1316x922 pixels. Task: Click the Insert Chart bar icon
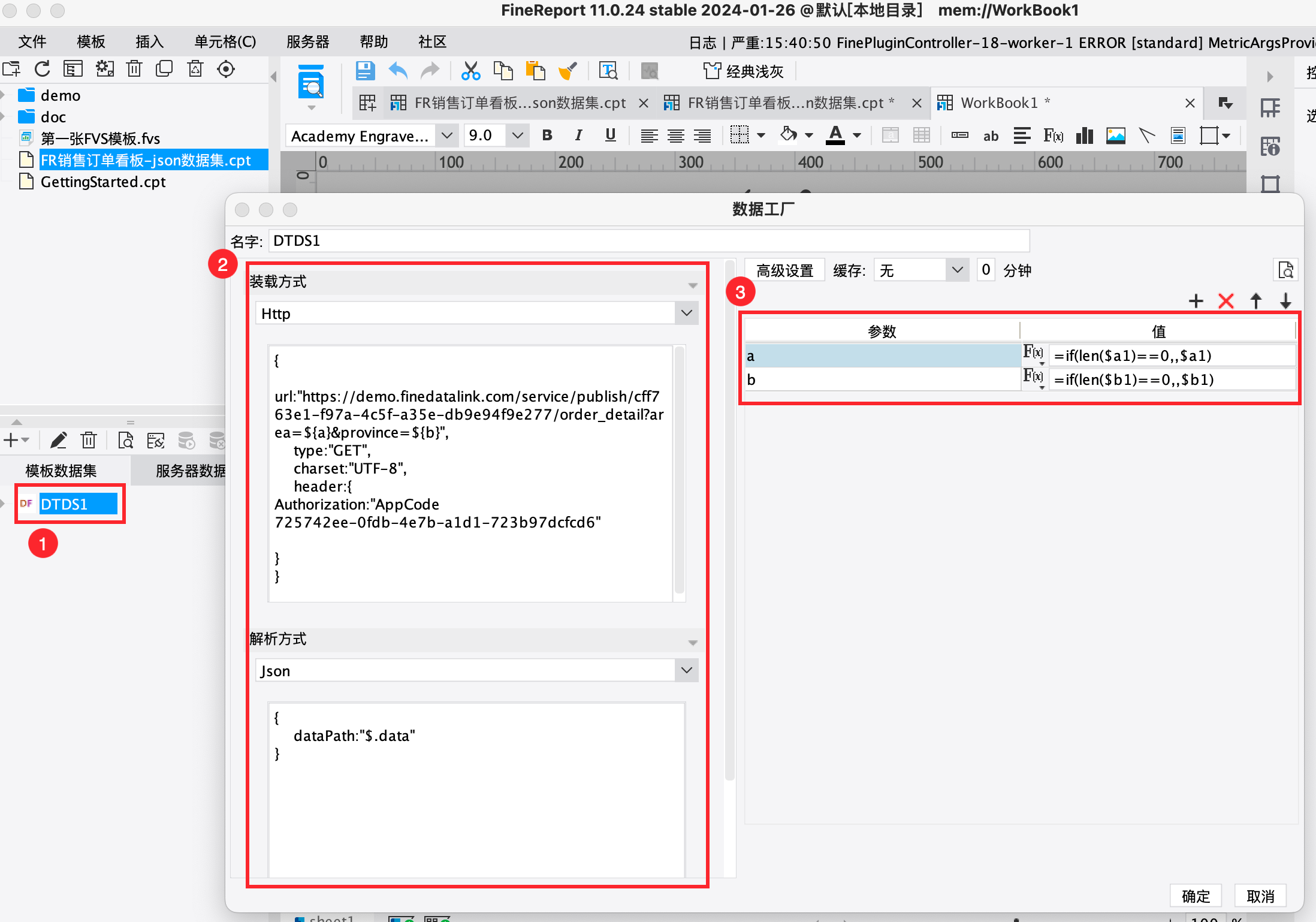click(1084, 136)
